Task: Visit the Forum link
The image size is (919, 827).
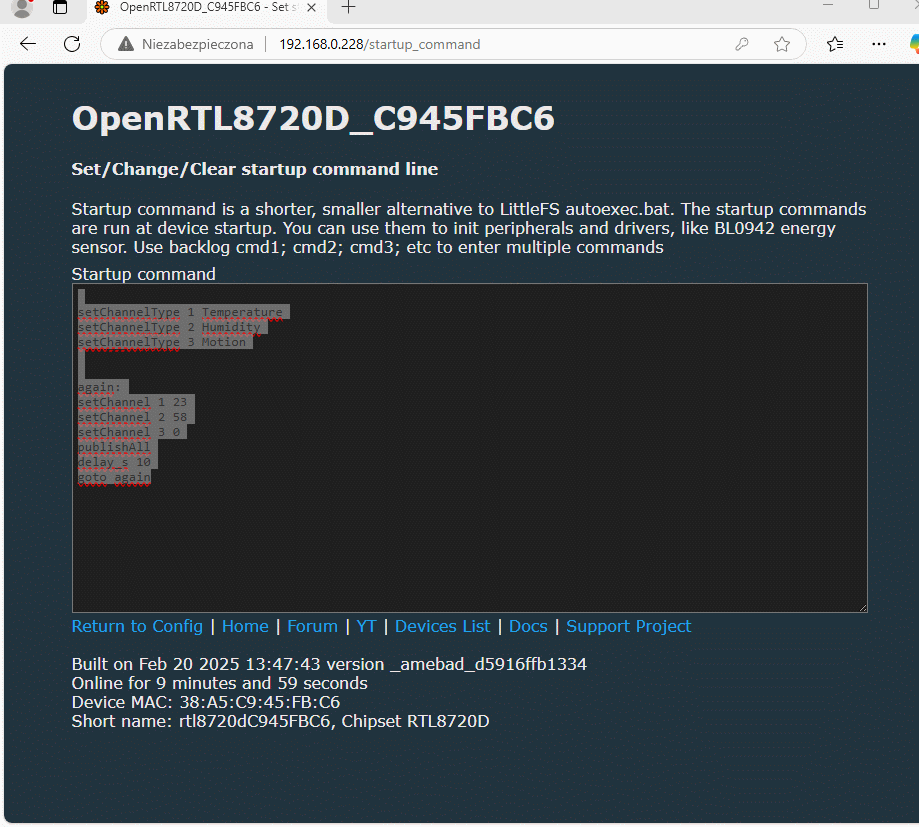Action: pos(312,627)
